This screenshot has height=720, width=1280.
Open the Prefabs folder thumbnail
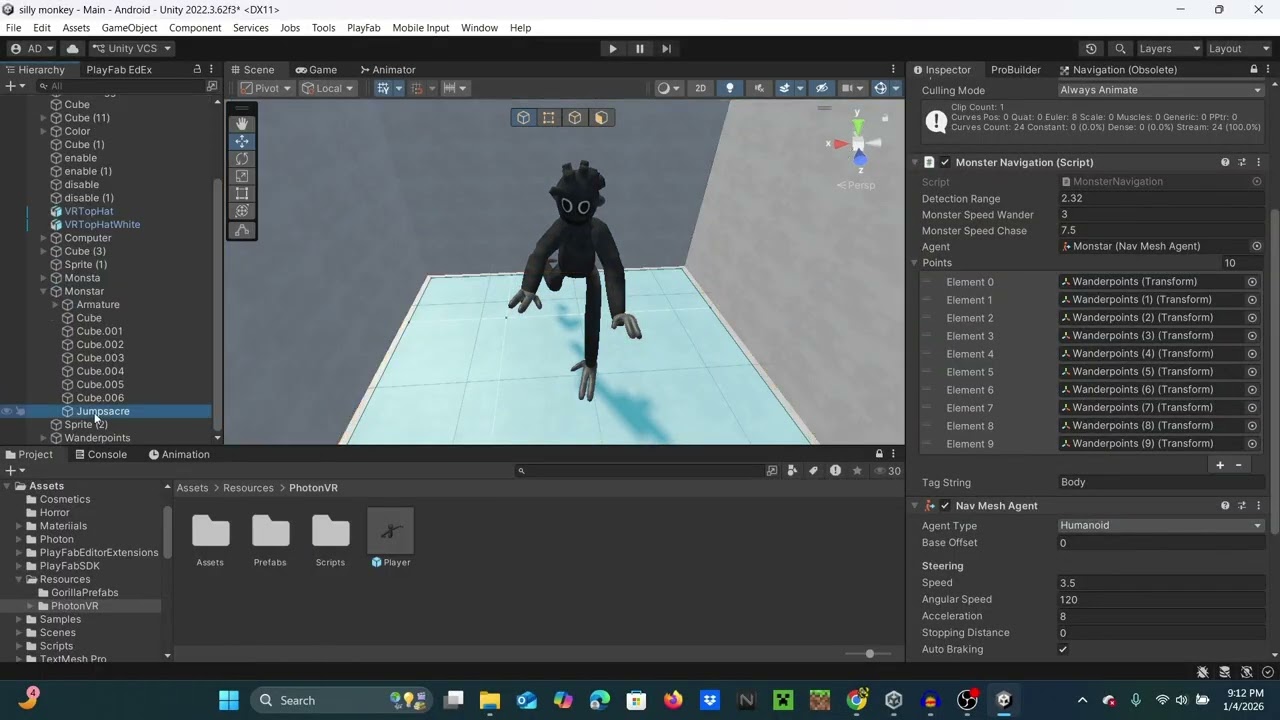(x=270, y=540)
